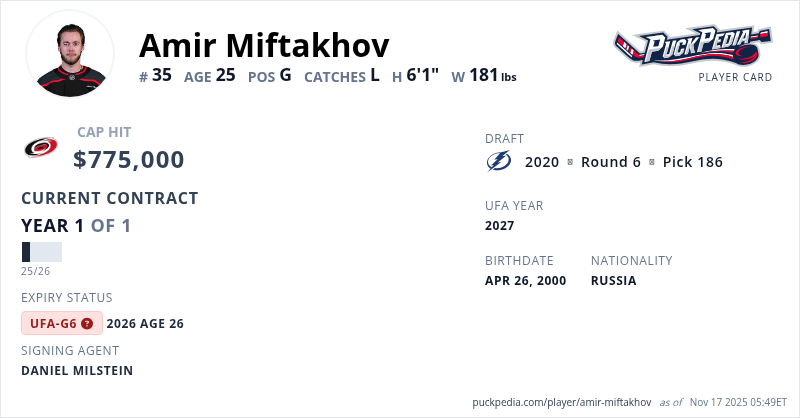Open the puckpedia.com/player/amir-miftakhov link
Screen dimensions: 800x418
(561, 402)
